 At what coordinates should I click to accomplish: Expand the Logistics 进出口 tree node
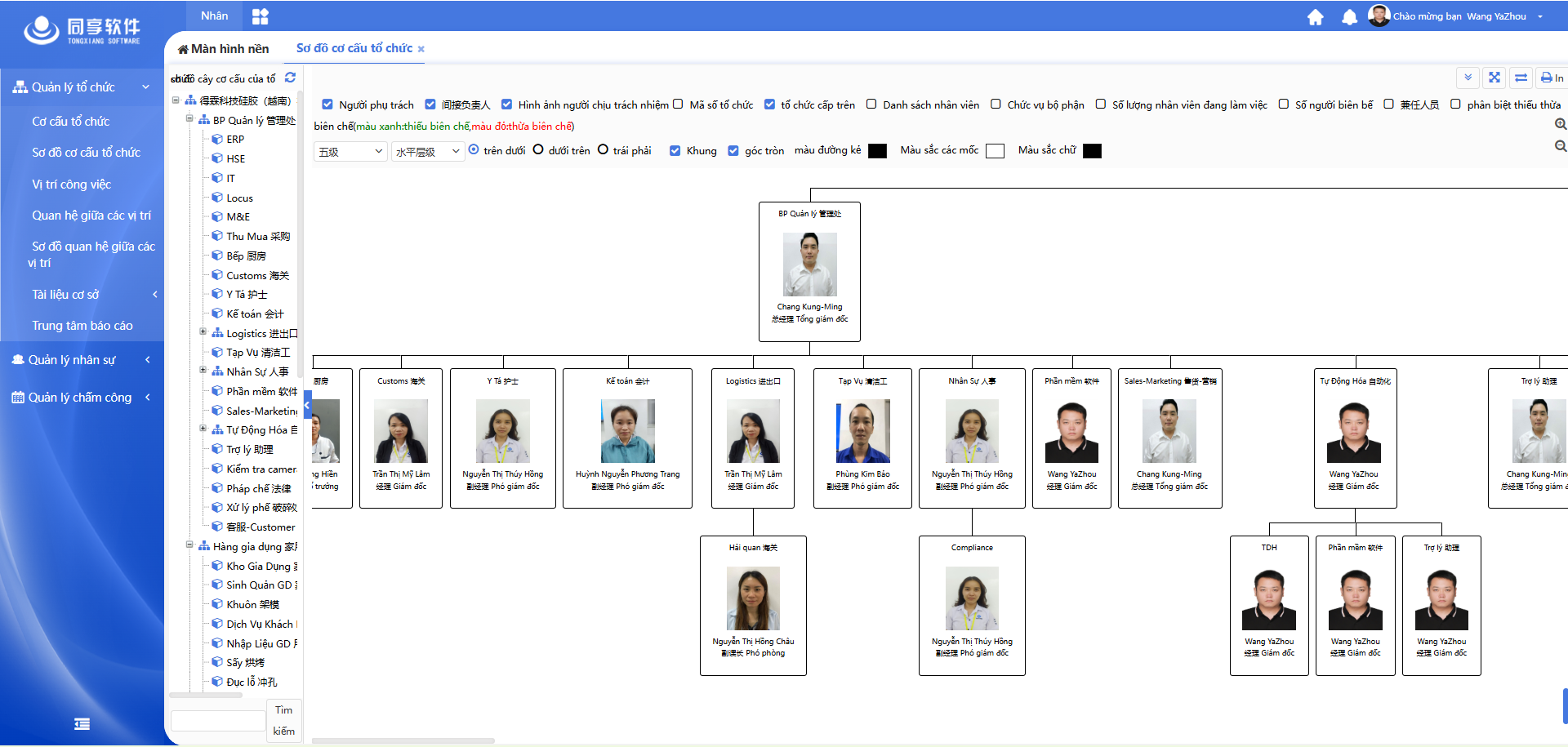click(203, 331)
